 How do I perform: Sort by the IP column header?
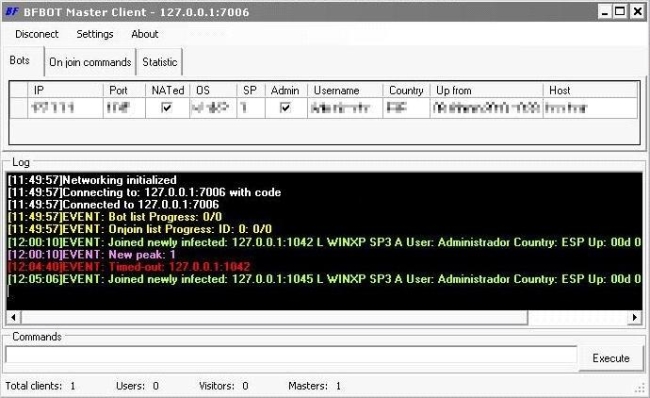(65, 90)
